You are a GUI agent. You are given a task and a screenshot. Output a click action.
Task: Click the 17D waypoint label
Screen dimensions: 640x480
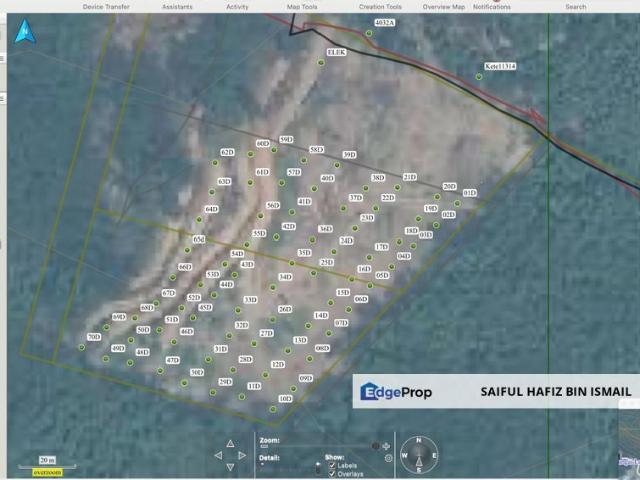382,247
